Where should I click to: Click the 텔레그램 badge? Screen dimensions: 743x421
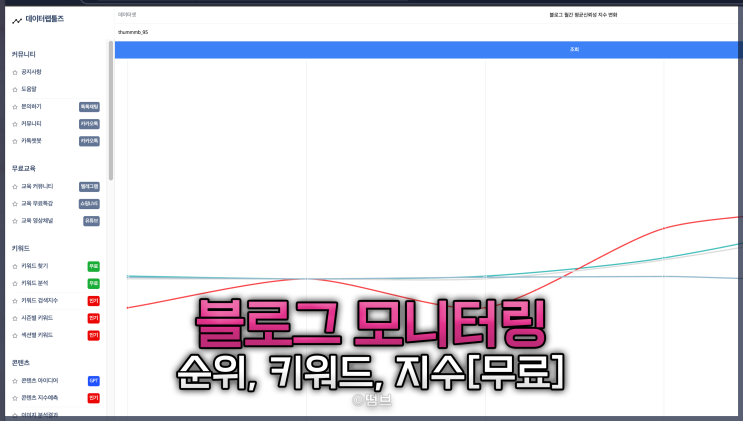tap(89, 187)
